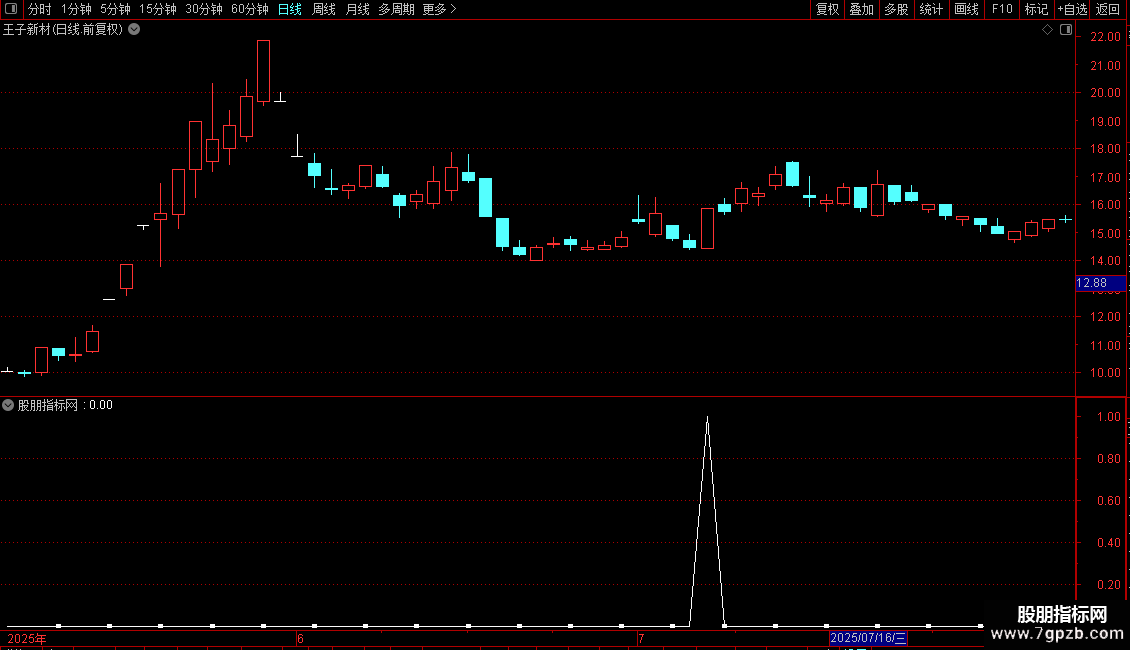Click the diamond marker icon above chart
The image size is (1130, 650).
click(x=1047, y=30)
